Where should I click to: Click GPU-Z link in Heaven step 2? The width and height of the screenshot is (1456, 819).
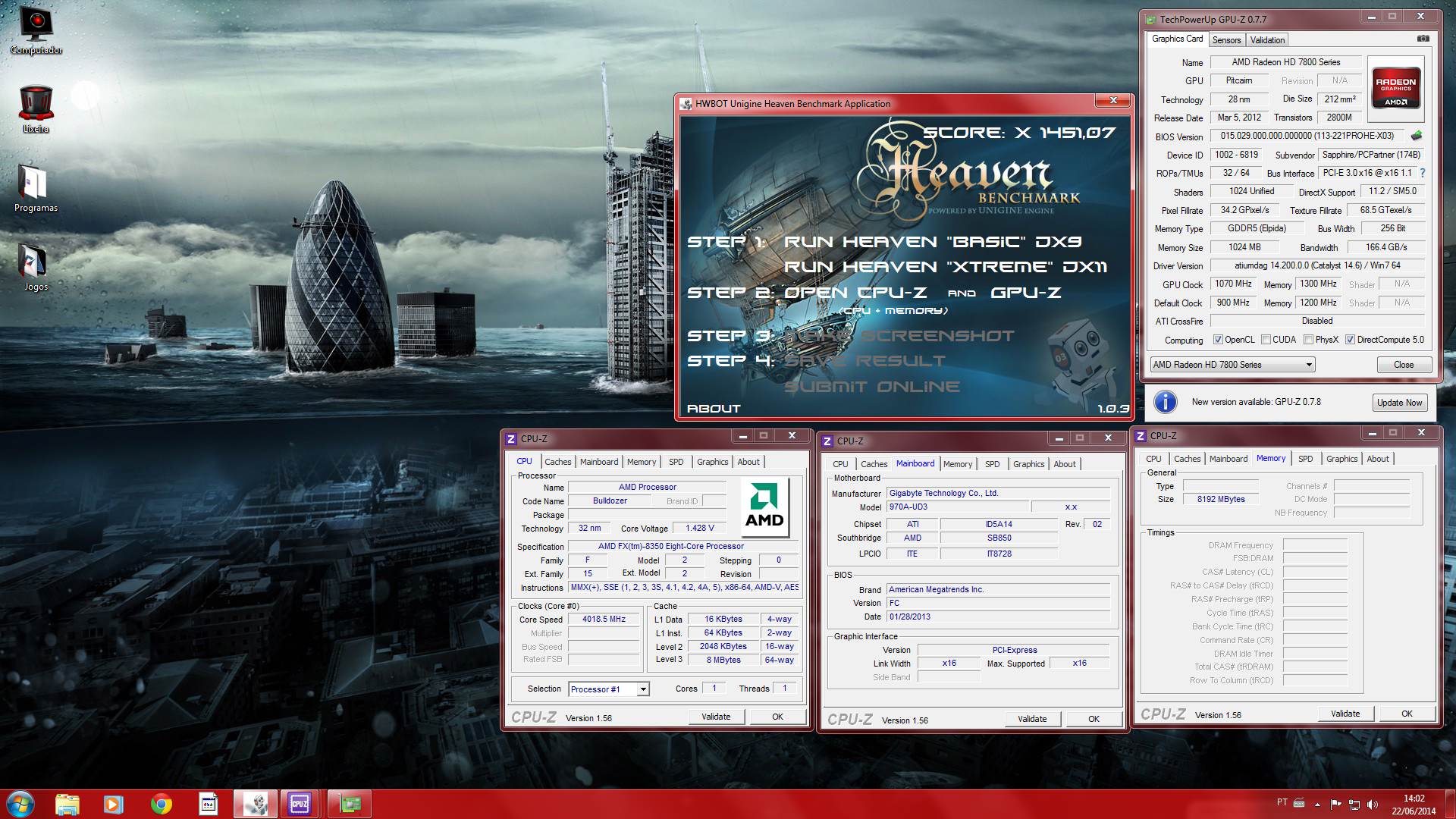[x=1025, y=293]
